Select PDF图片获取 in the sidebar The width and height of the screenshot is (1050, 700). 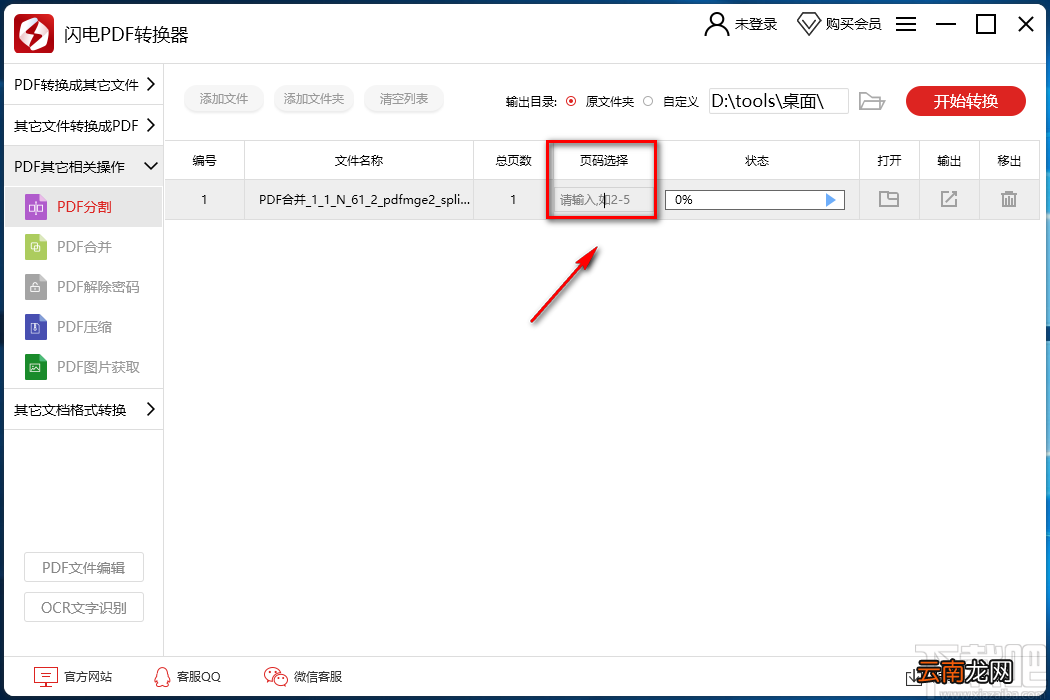click(x=84, y=367)
